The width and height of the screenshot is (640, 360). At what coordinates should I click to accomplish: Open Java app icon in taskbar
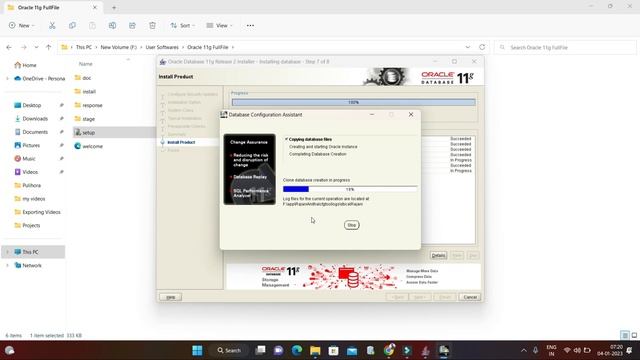pos(425,350)
